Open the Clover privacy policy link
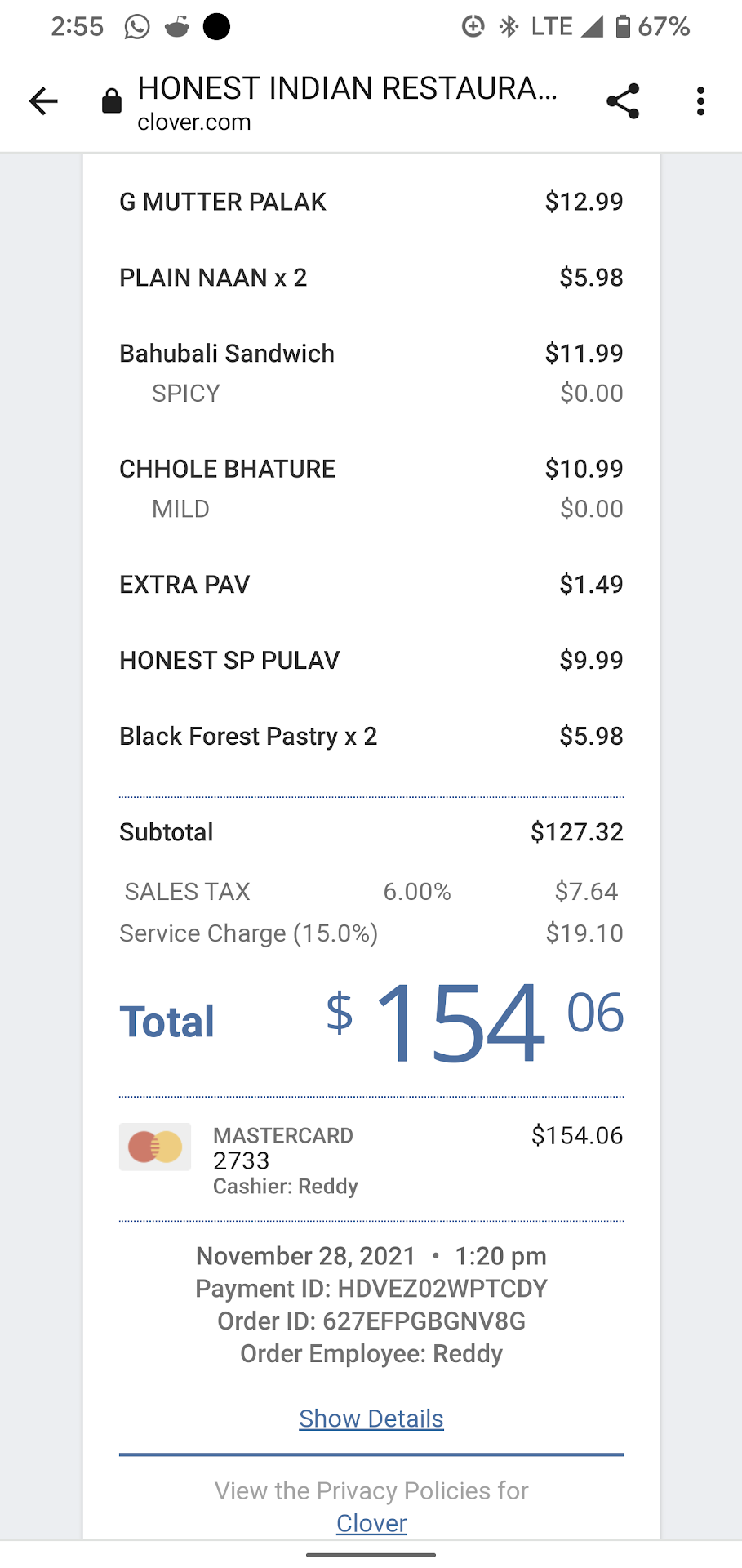The width and height of the screenshot is (742, 1568). tap(371, 1523)
